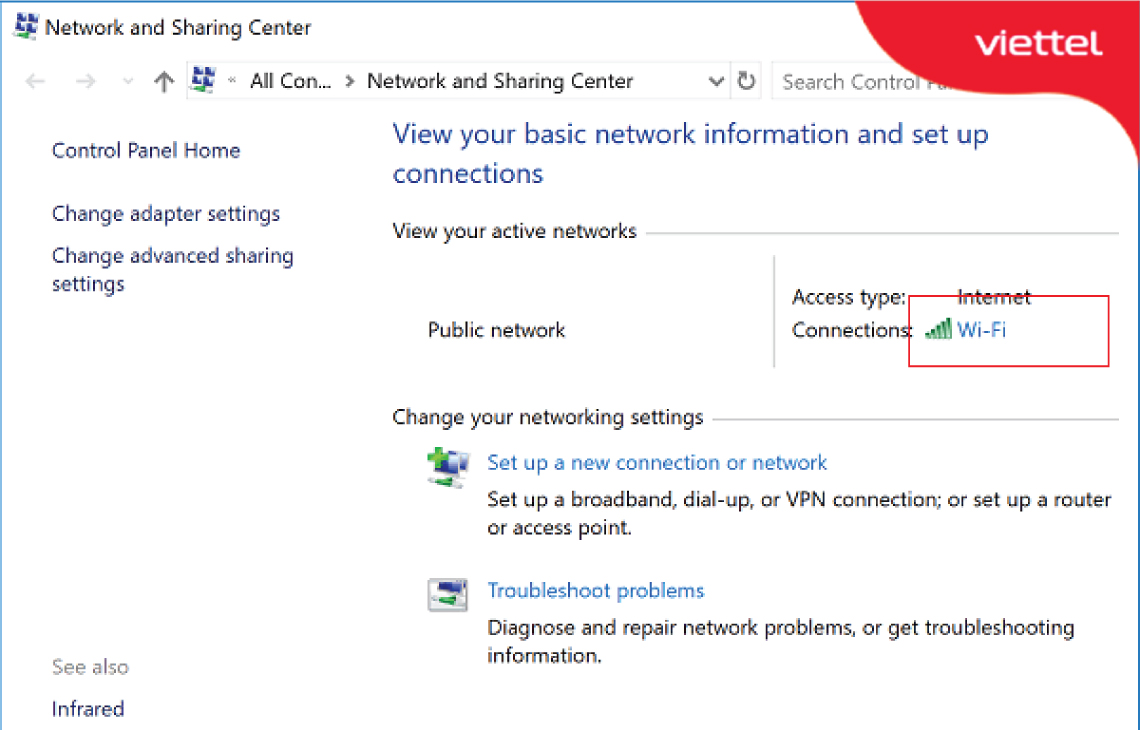The width and height of the screenshot is (1140, 730).
Task: Click the Wi-Fi signal bars icon
Action: point(938,329)
